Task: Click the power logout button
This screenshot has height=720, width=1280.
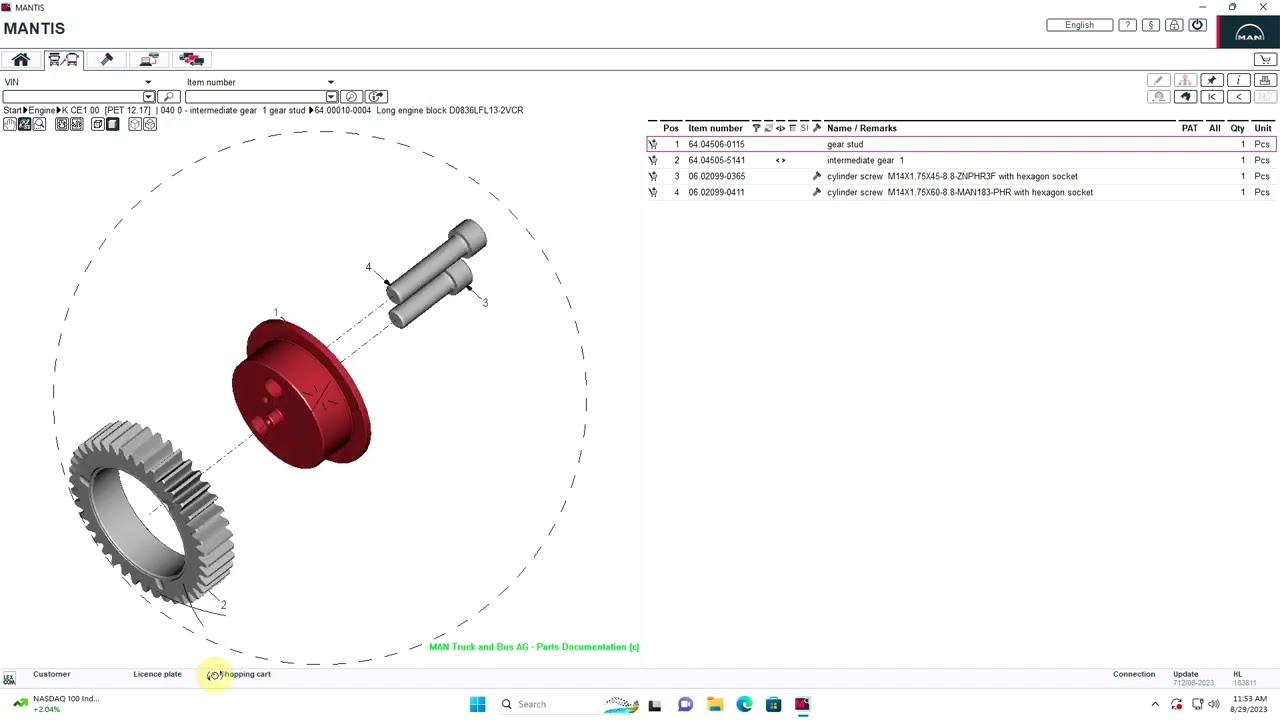Action: coord(1197,25)
